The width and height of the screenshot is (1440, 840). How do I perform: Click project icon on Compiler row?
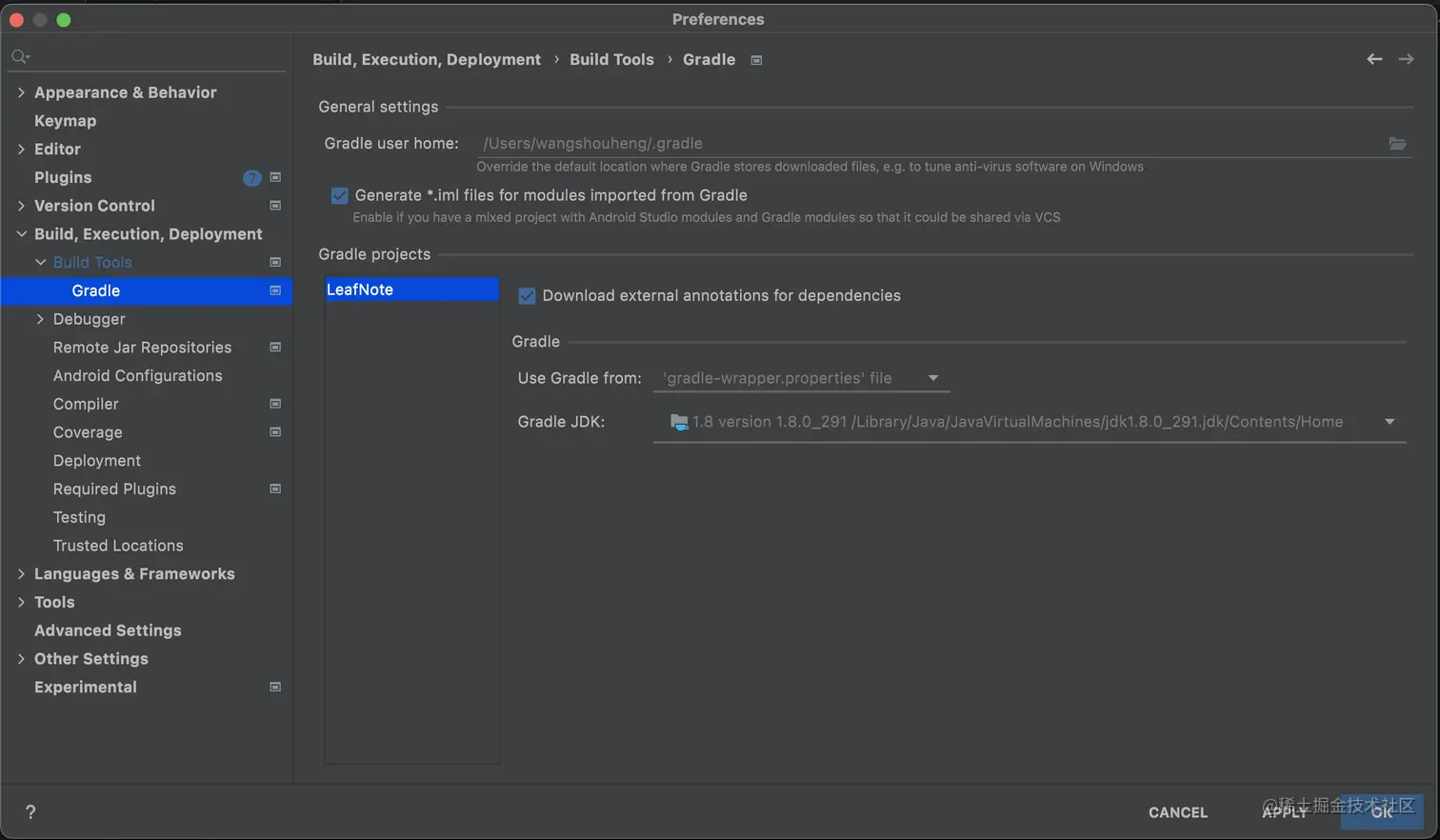click(275, 404)
